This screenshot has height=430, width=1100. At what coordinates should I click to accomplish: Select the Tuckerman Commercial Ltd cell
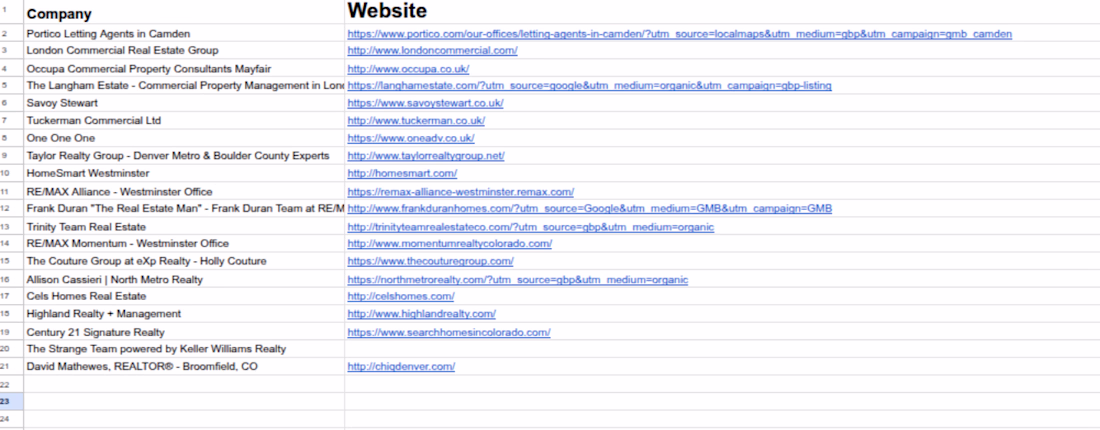tap(184, 121)
